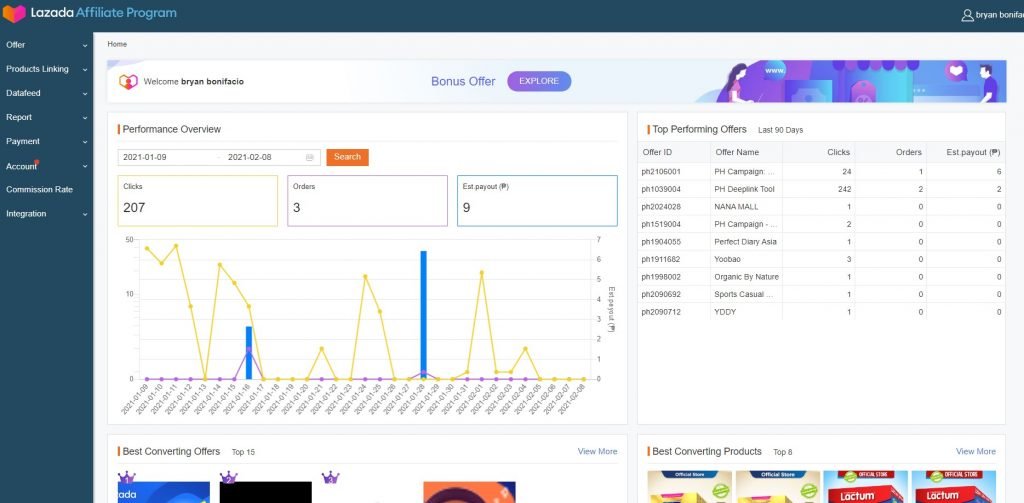Open the black offer thumbnail ranked second
Screen dimensions: 1024x503
(x=266, y=493)
